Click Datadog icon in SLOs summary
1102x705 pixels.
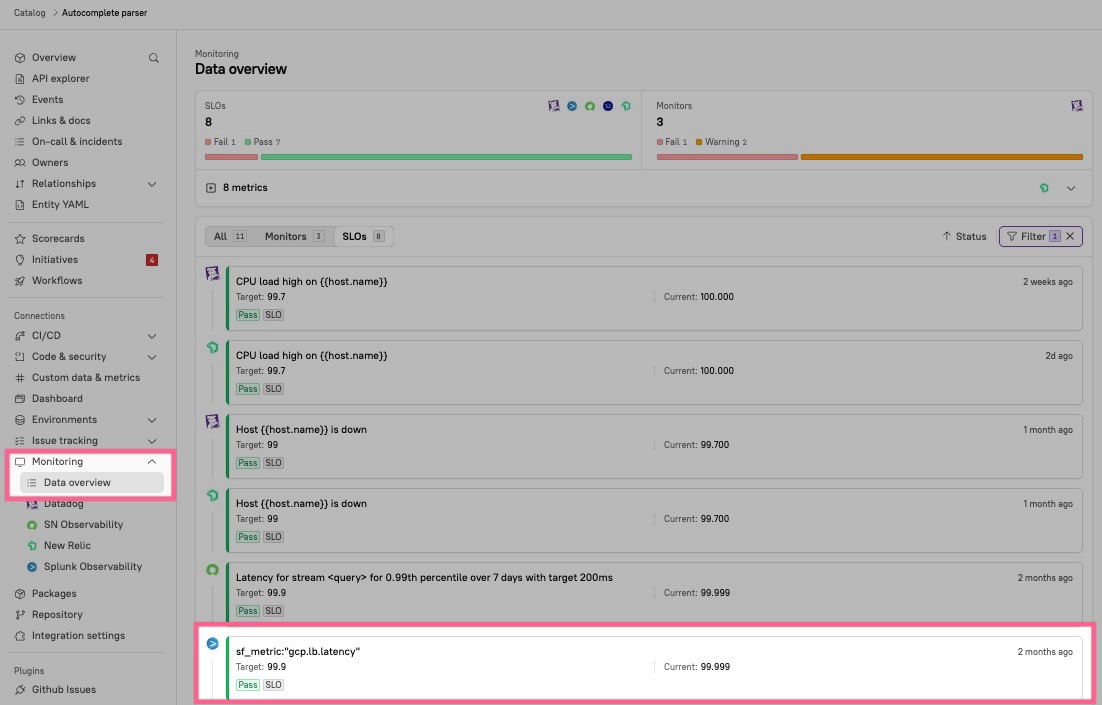click(554, 106)
